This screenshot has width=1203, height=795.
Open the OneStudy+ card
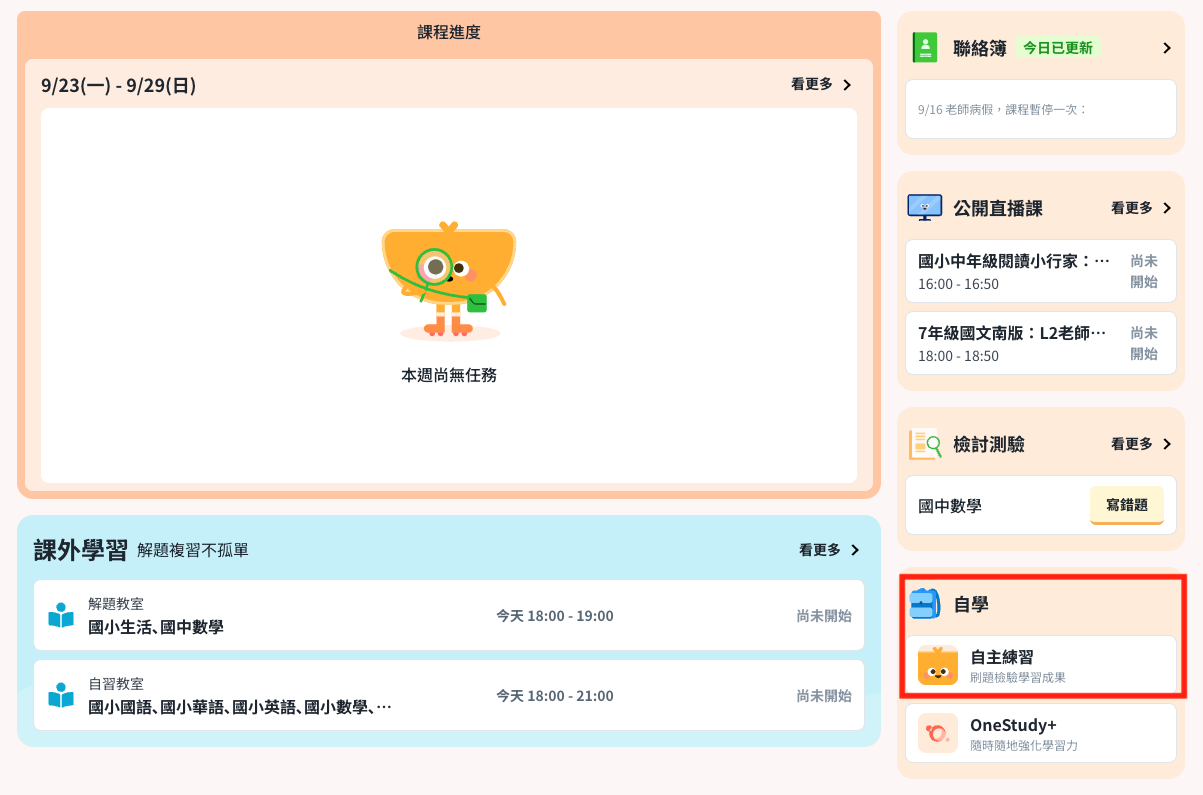click(1041, 733)
